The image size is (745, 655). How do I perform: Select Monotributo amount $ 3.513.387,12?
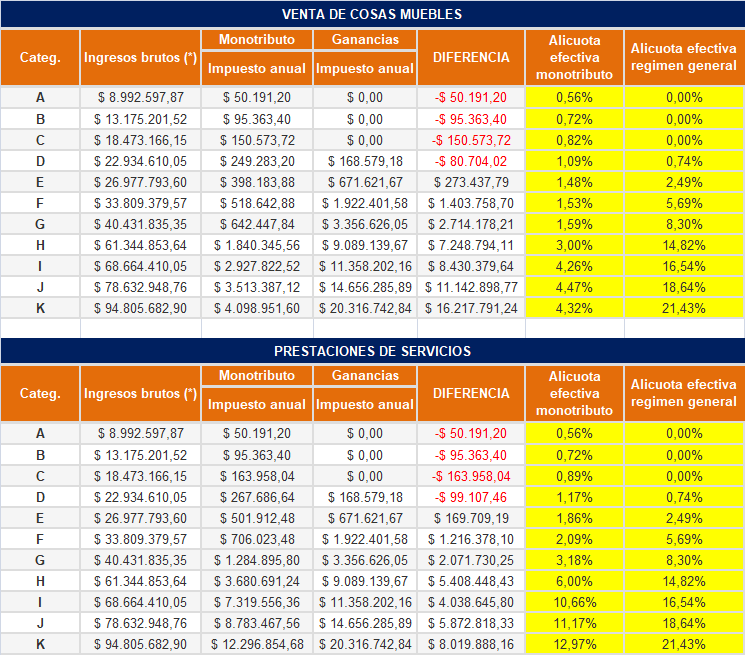click(x=257, y=287)
